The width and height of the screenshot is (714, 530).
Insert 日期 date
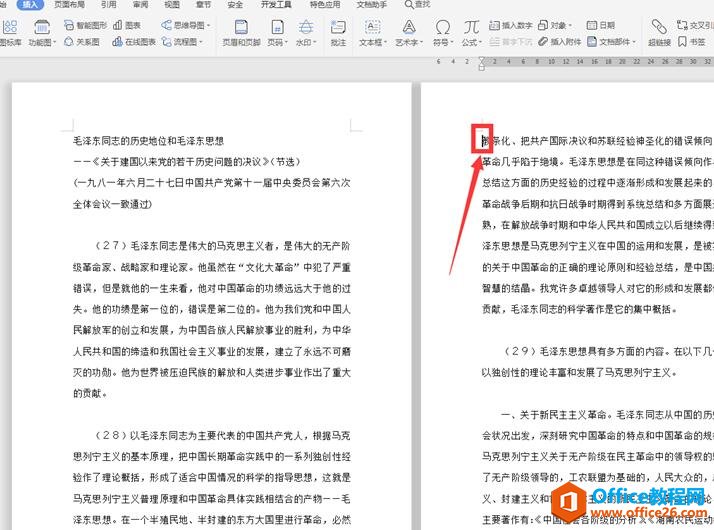pyautogui.click(x=601, y=25)
